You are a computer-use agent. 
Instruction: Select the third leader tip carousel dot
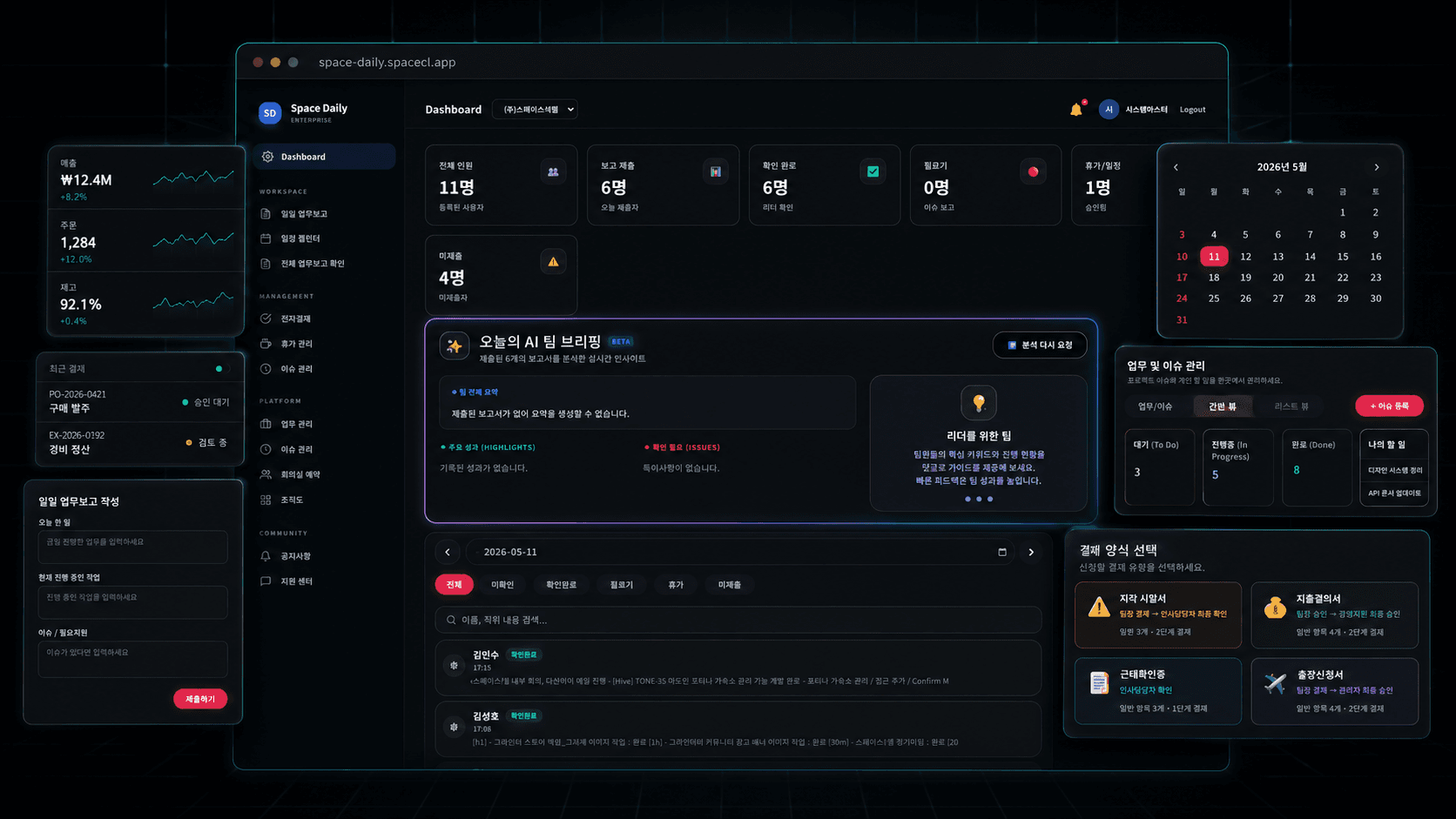coord(990,500)
